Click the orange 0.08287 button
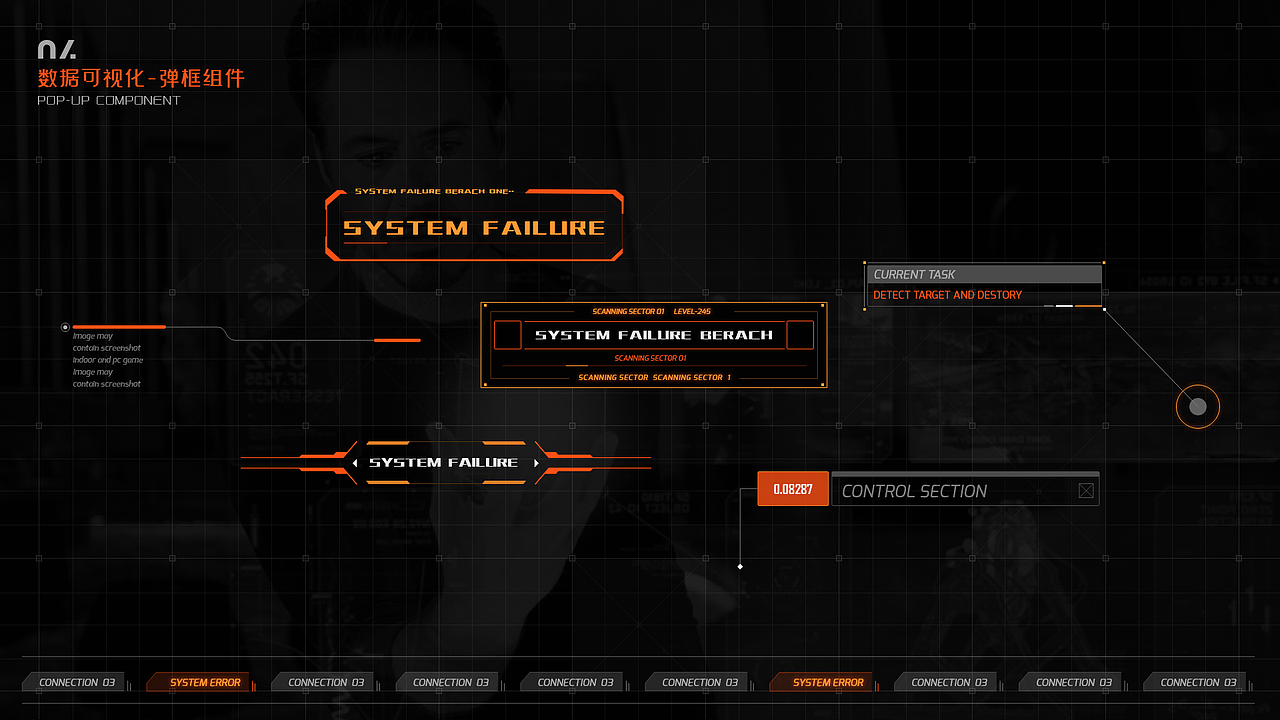The width and height of the screenshot is (1280, 720). 793,489
